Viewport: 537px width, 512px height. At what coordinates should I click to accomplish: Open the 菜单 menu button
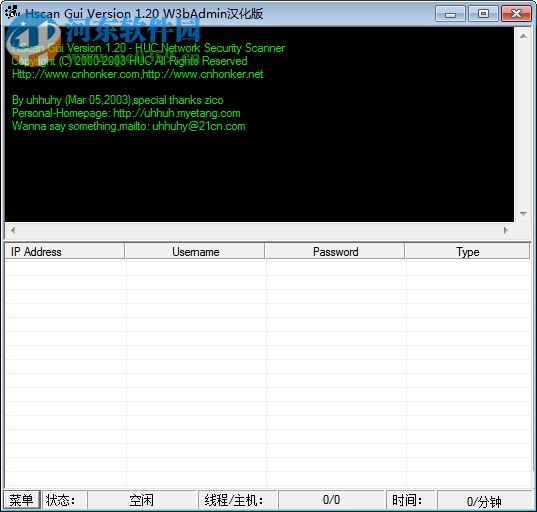click(21, 500)
